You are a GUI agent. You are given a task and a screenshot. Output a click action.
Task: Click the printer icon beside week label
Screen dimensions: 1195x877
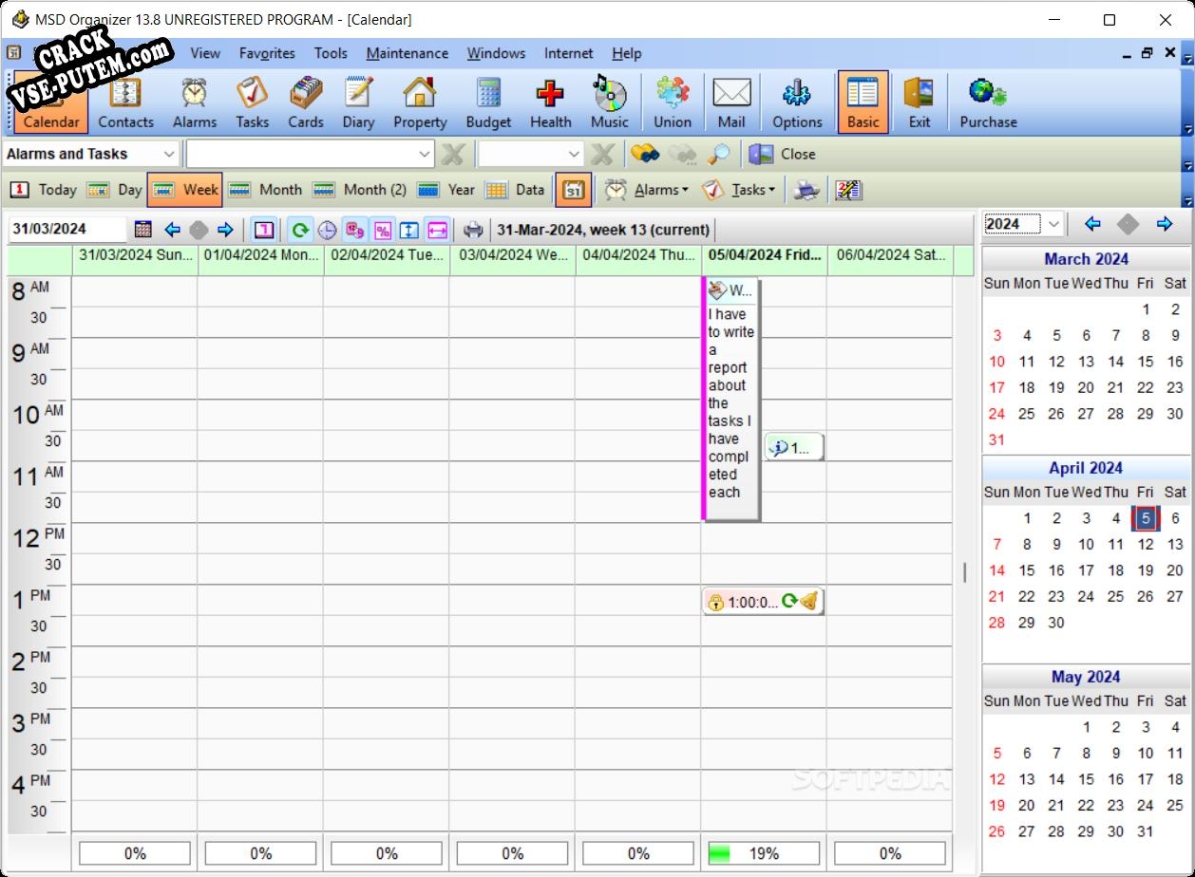point(473,229)
